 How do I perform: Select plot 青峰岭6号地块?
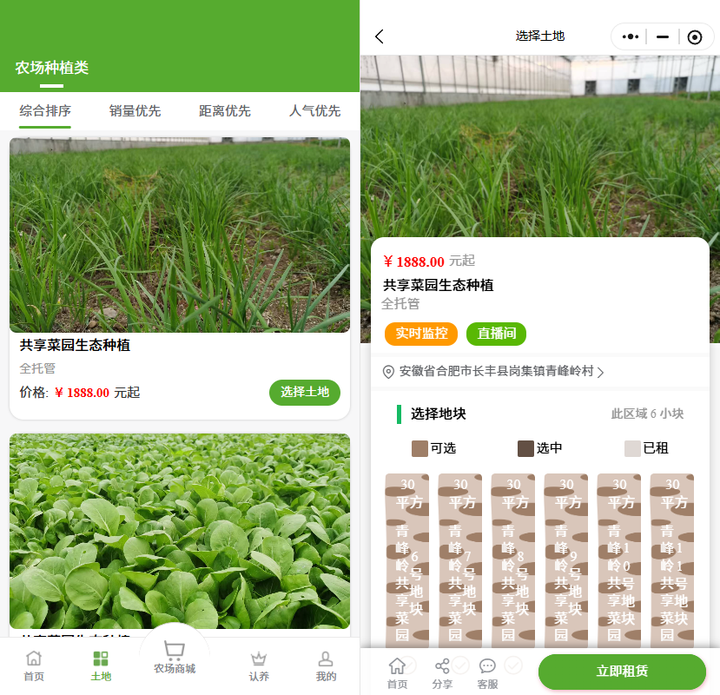coord(407,560)
